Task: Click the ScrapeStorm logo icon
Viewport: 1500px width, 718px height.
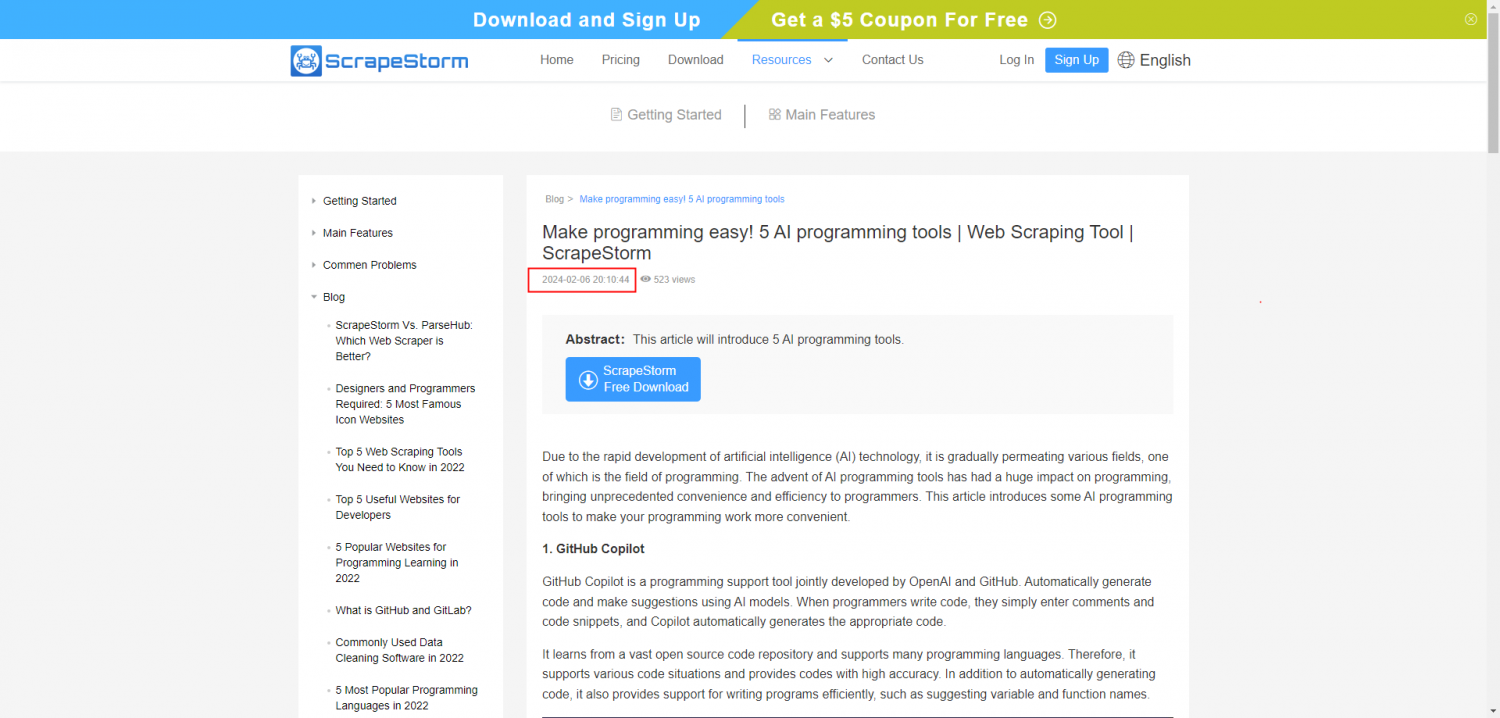Action: tap(306, 61)
